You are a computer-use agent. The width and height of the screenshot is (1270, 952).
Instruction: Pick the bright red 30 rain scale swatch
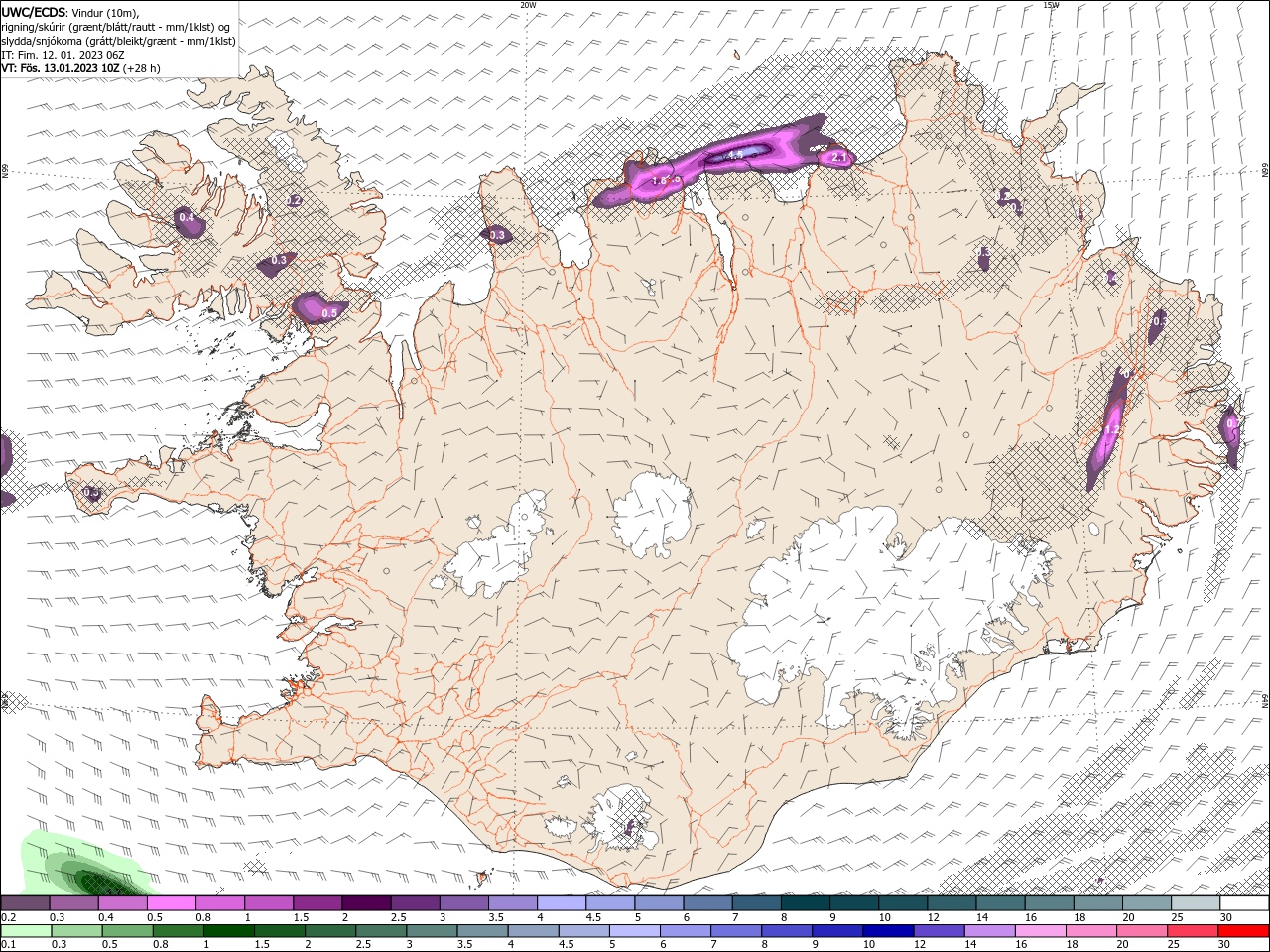coord(1243,931)
